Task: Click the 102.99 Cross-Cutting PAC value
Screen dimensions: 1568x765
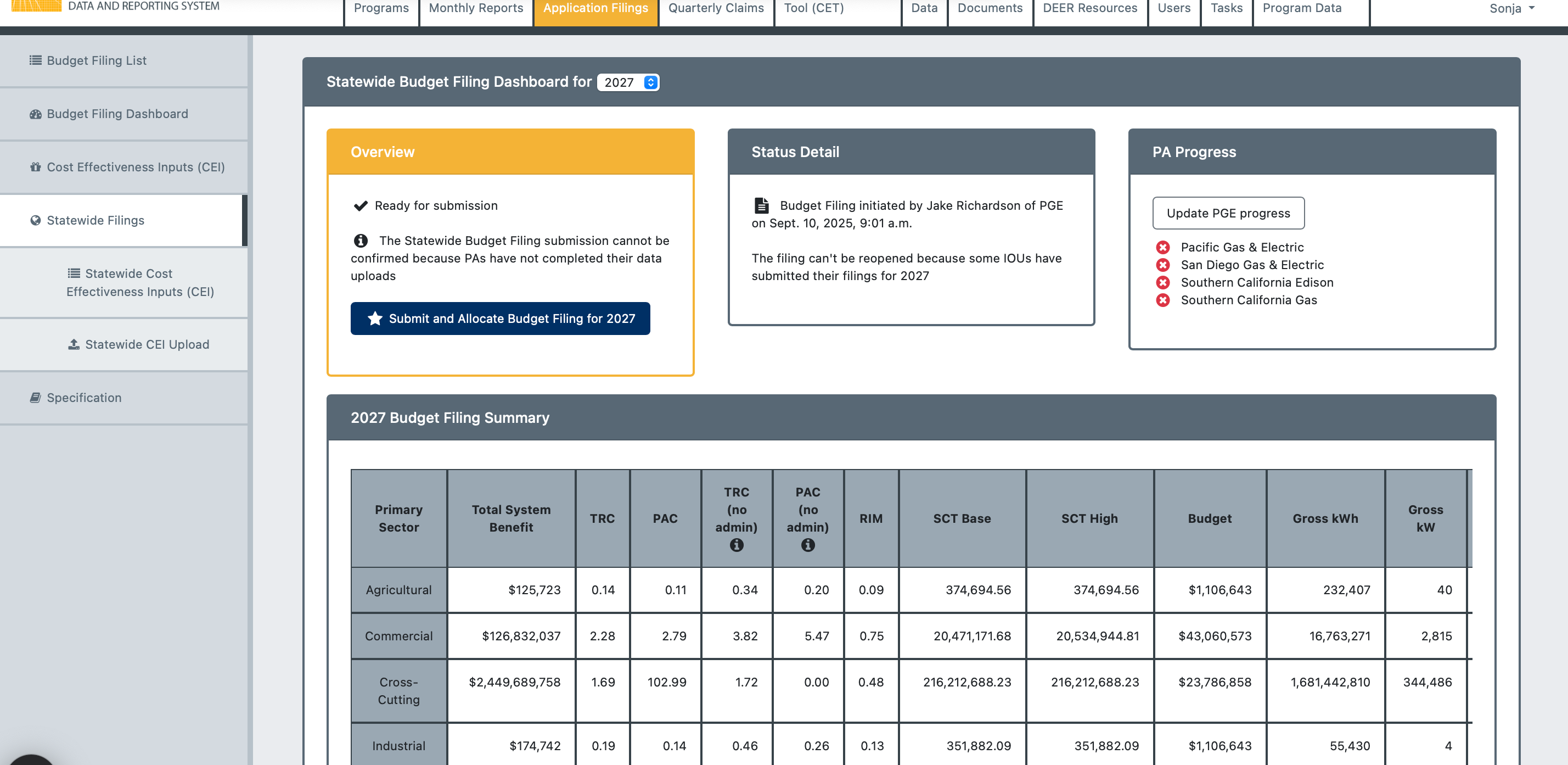Action: (666, 683)
